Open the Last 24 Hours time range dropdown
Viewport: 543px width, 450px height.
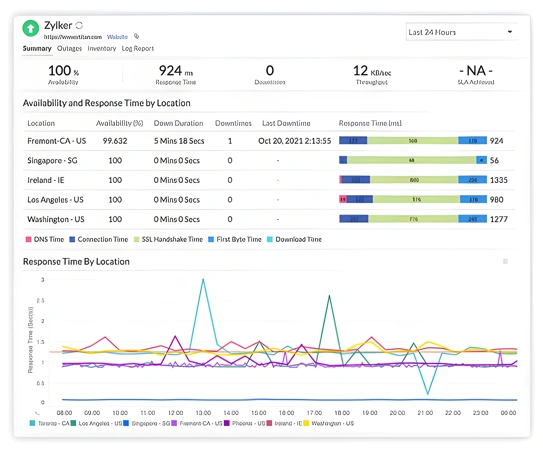[462, 32]
